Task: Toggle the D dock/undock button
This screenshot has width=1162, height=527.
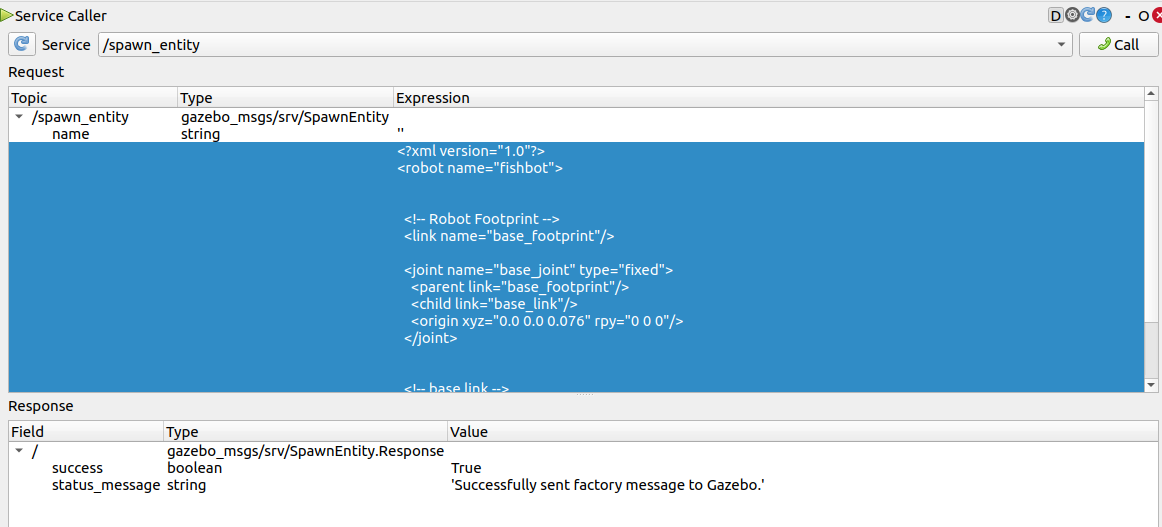Action: (x=1055, y=15)
